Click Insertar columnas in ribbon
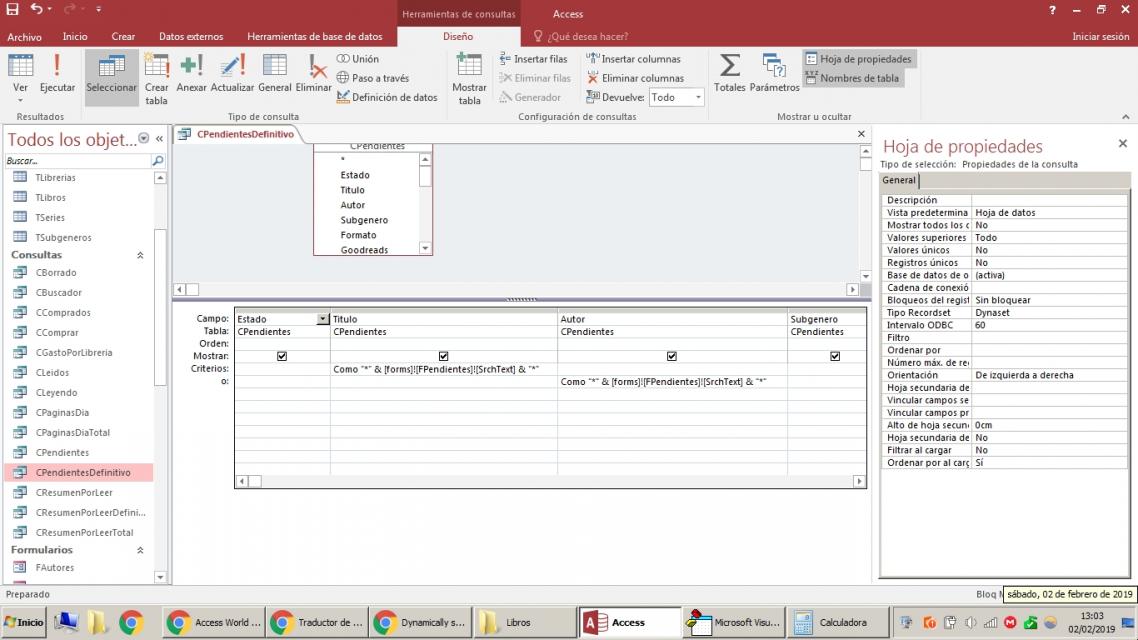The width and height of the screenshot is (1138, 640). pos(633,59)
